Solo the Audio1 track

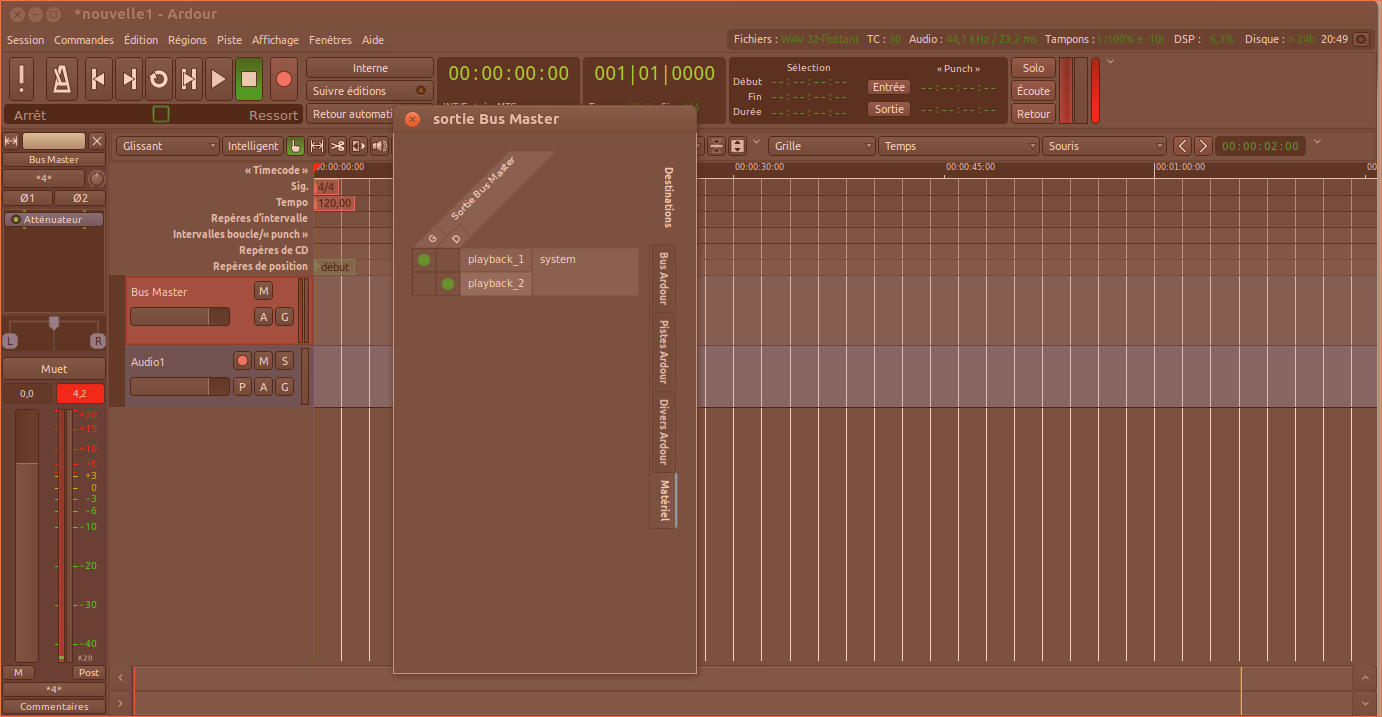(x=284, y=361)
